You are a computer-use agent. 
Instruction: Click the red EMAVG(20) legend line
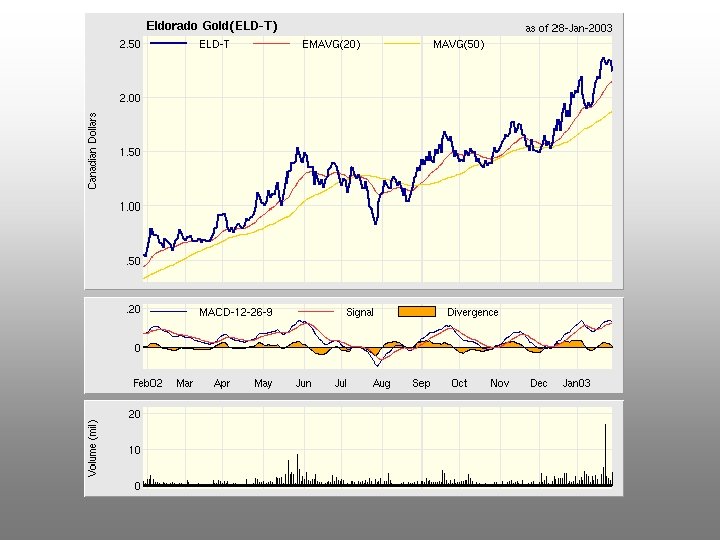click(x=271, y=44)
